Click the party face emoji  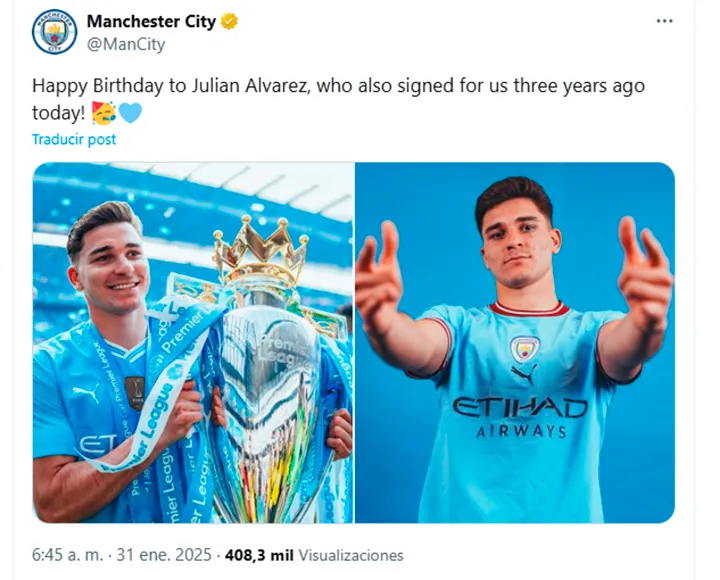click(103, 113)
